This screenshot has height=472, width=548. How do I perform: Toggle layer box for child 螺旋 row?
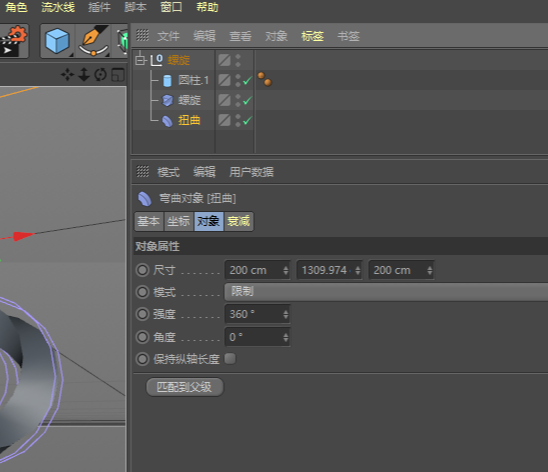point(224,101)
